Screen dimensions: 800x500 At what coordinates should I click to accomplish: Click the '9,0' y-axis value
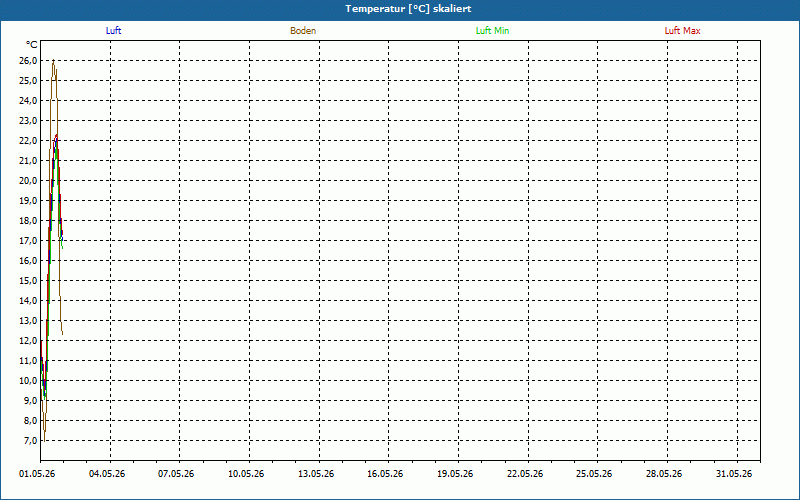coord(31,401)
